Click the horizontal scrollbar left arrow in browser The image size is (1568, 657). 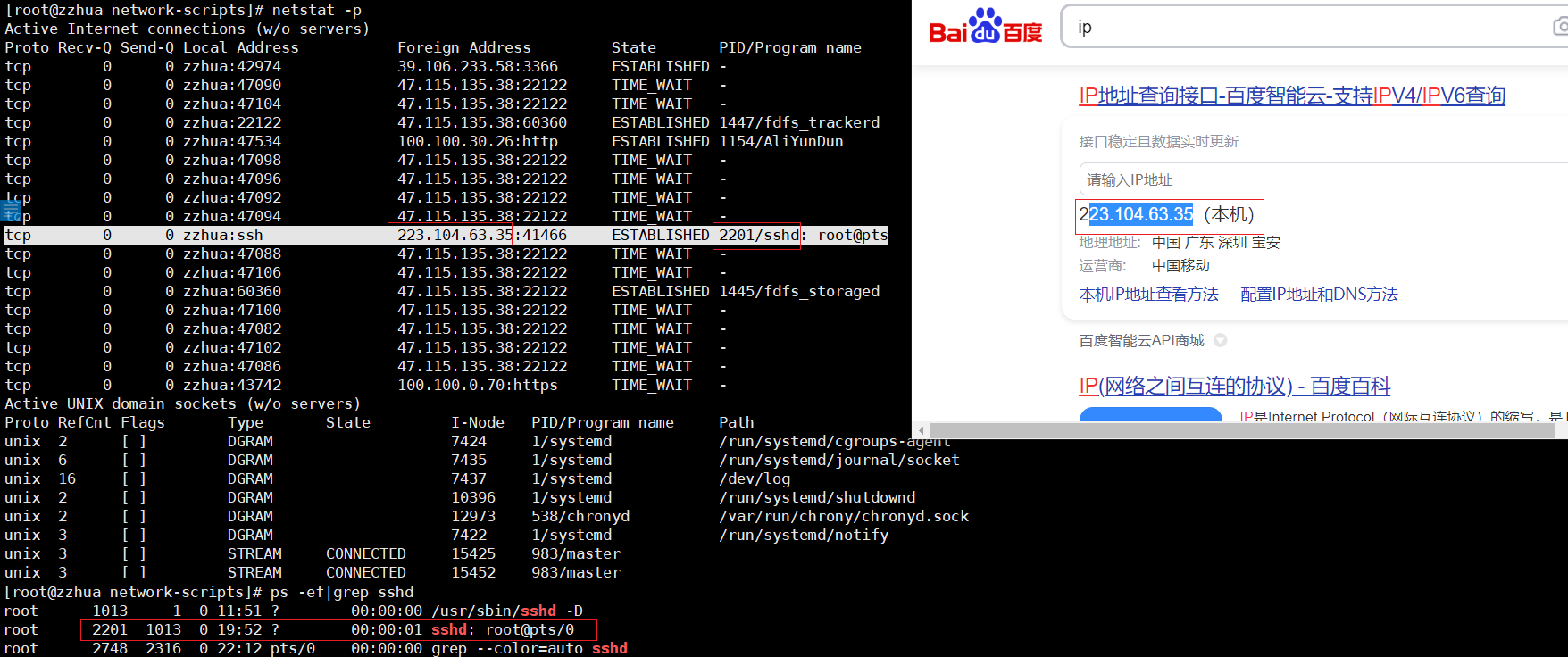(922, 430)
